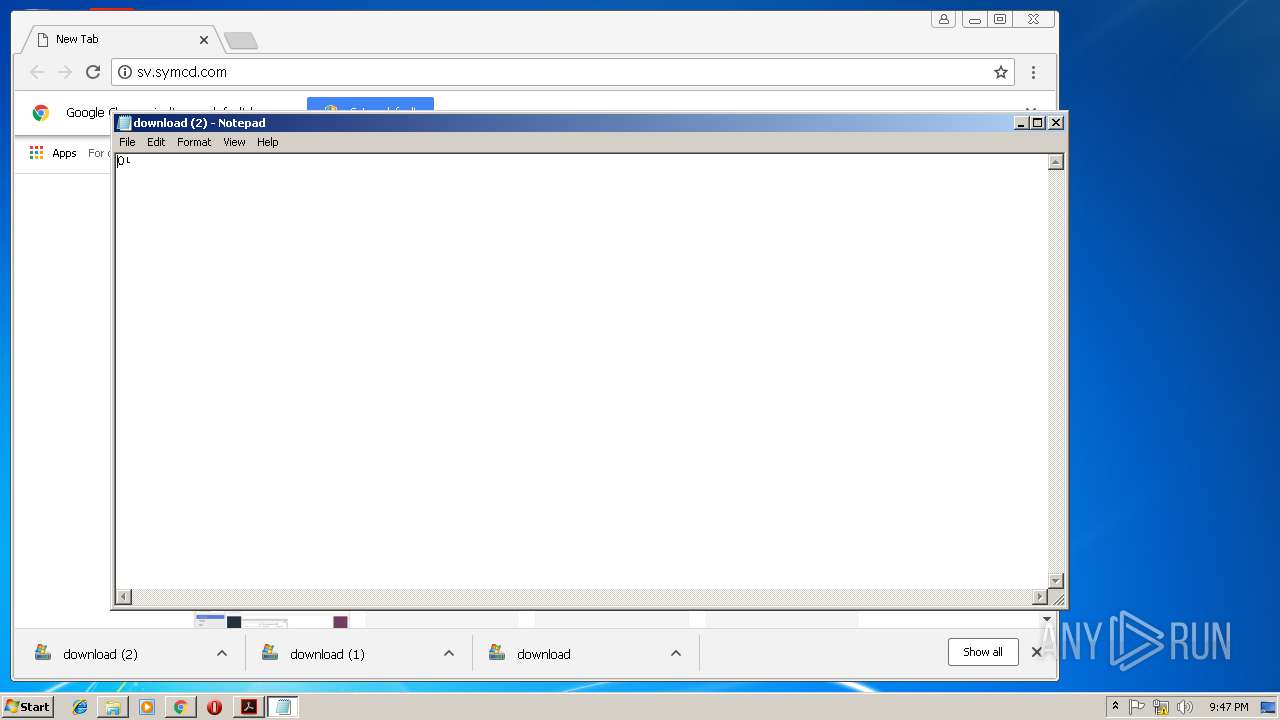Show hidden system tray icons
Viewport: 1280px width, 720px height.
[x=1115, y=707]
